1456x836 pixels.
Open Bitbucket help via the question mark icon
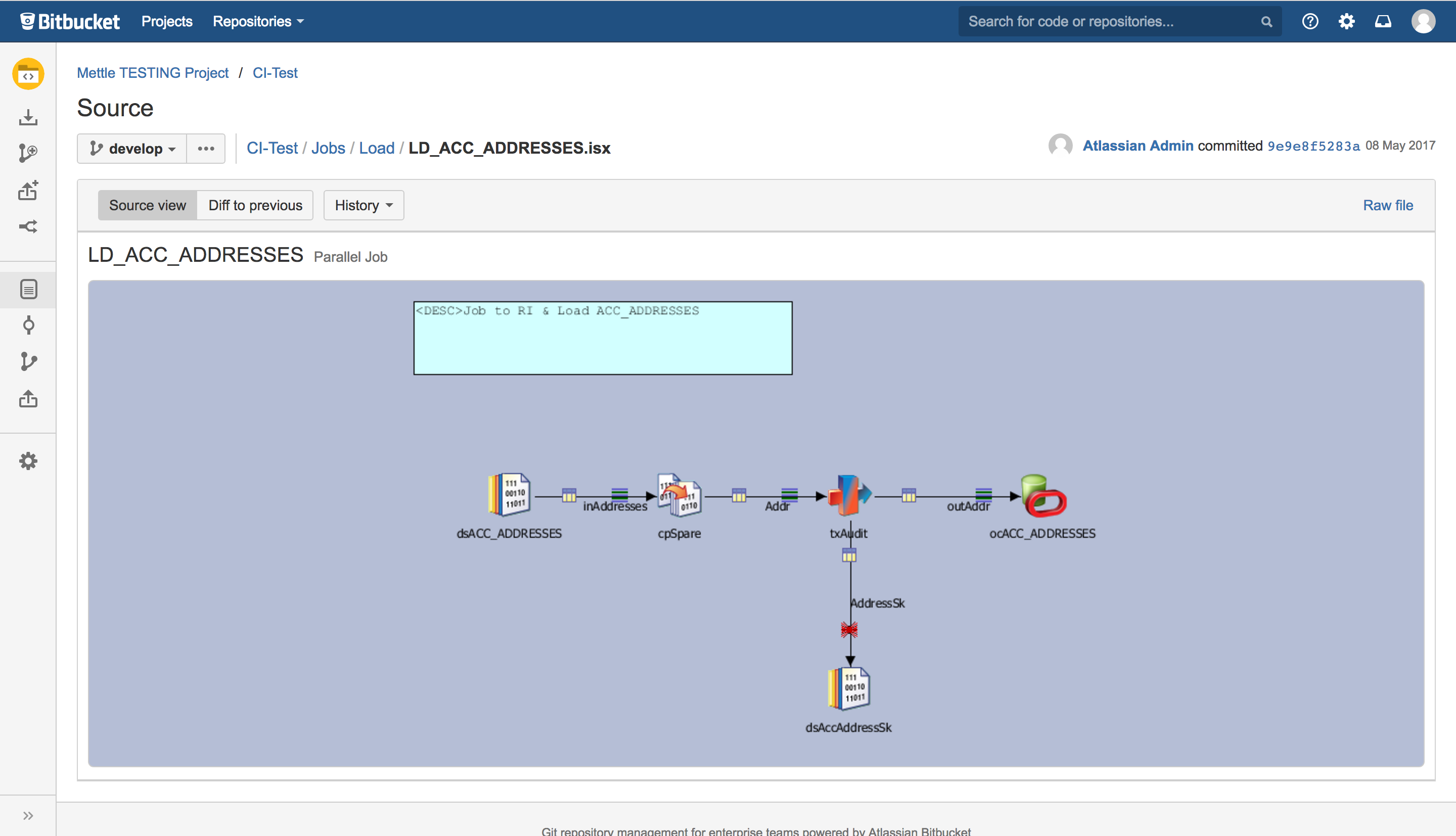pyautogui.click(x=1310, y=21)
